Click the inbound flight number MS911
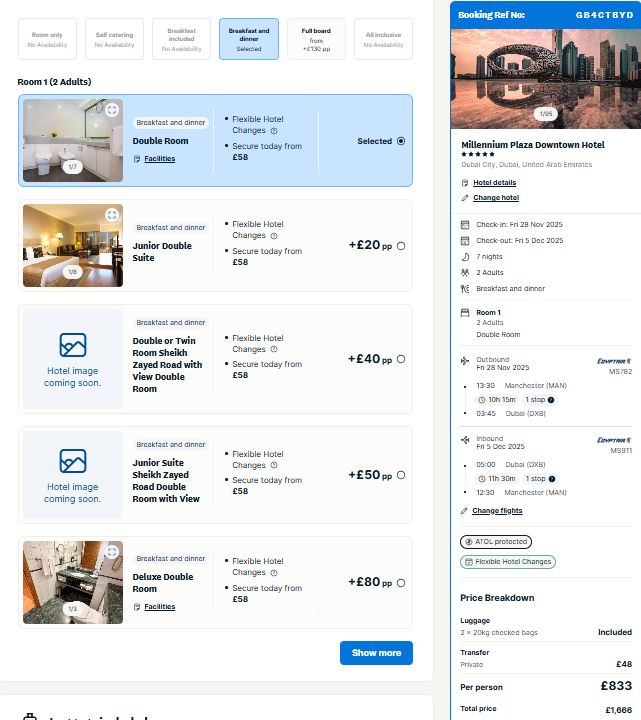This screenshot has width=641, height=720. [x=621, y=450]
